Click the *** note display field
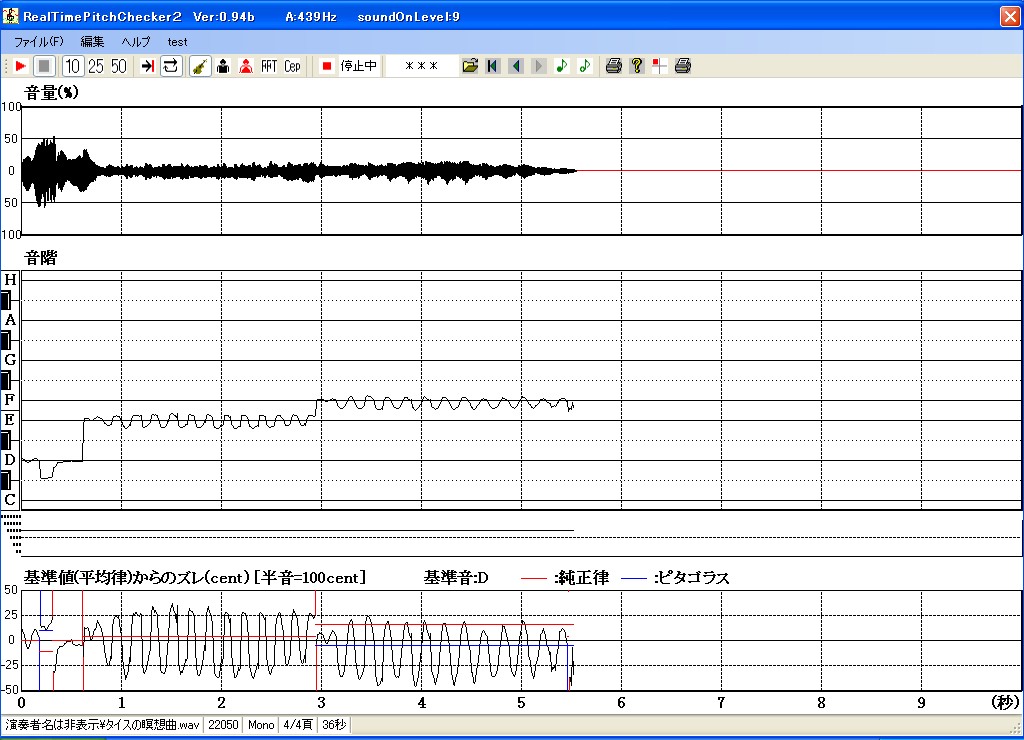Viewport: 1024px width, 740px height. point(422,66)
